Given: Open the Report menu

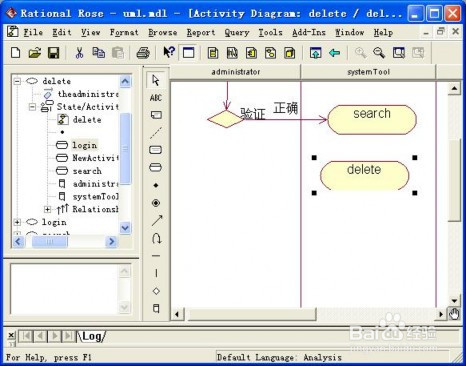Looking at the screenshot, I should tap(201, 32).
